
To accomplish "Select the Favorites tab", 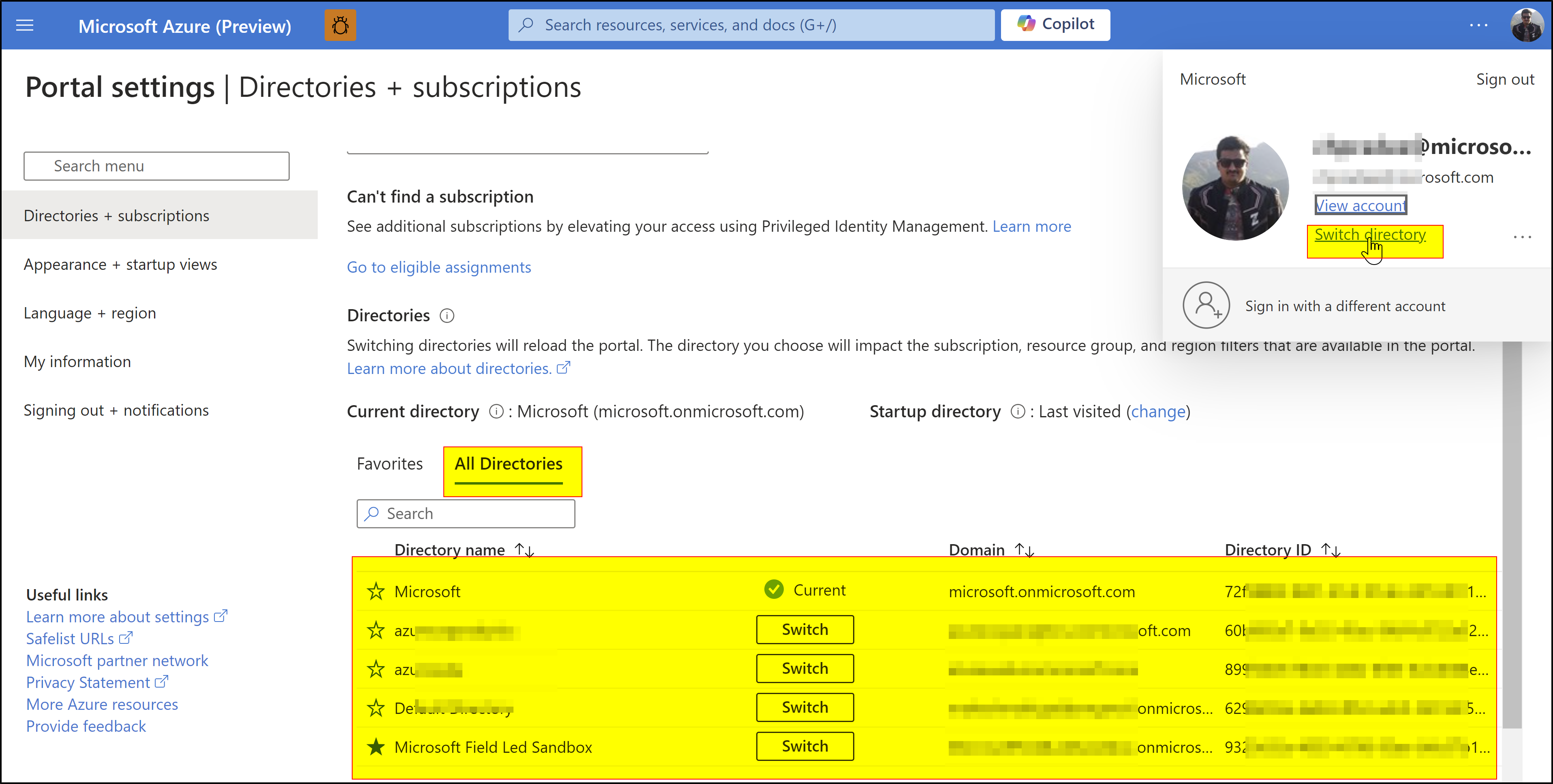I will click(x=389, y=464).
